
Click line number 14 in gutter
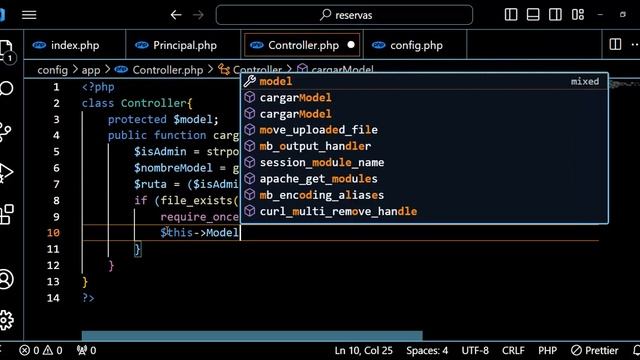coord(53,298)
